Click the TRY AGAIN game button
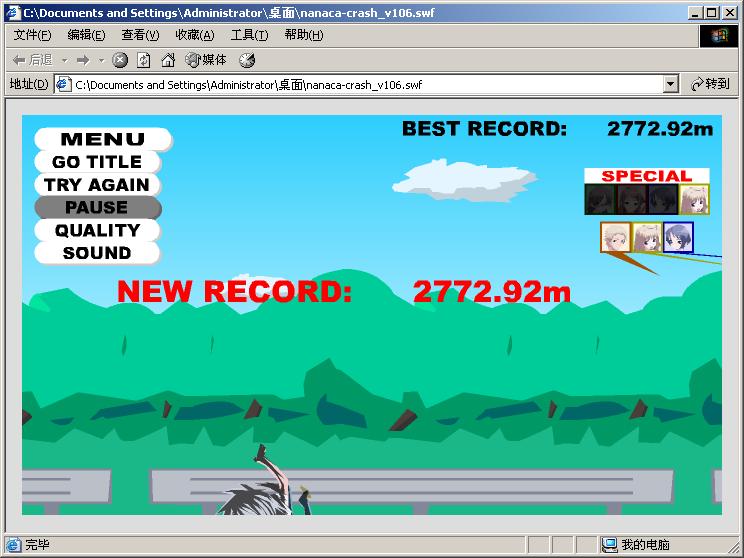Viewport: 744px width, 558px height. coord(97,185)
